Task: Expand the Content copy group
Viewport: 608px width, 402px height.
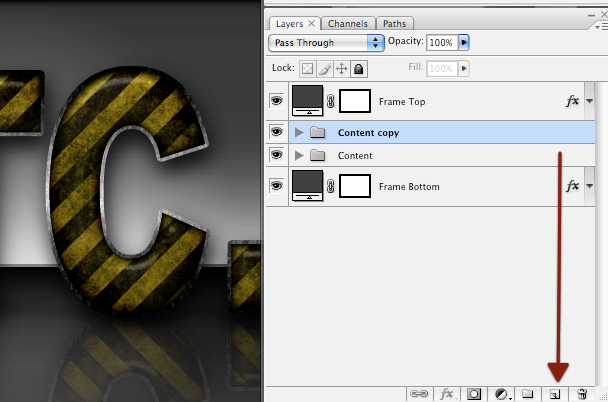Action: pyautogui.click(x=299, y=133)
